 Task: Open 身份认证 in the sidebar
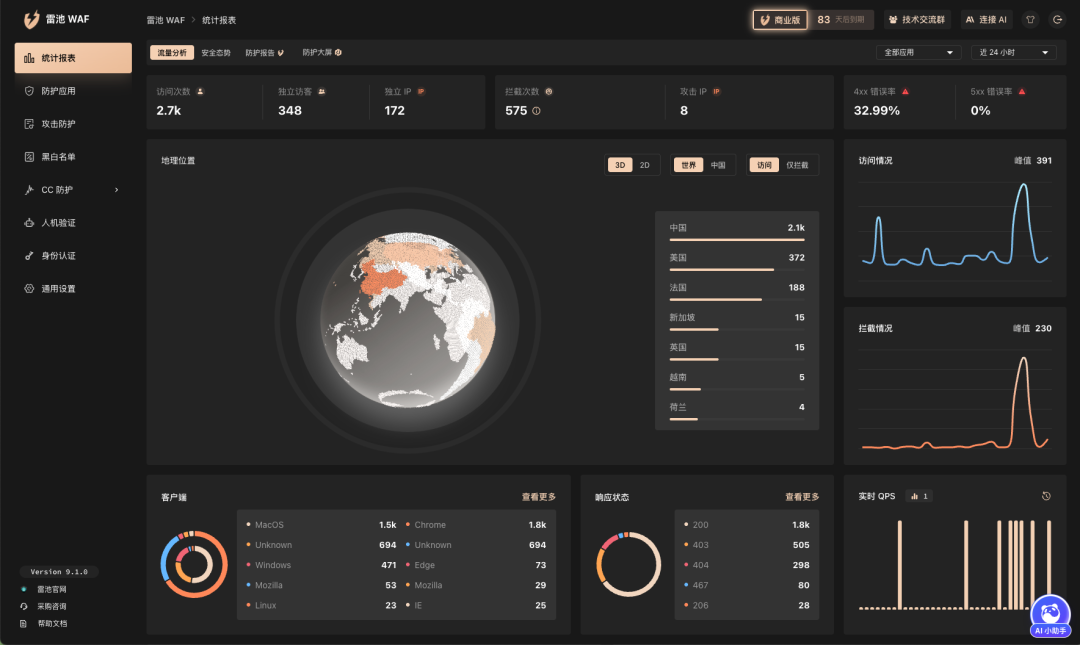pyautogui.click(x=73, y=256)
